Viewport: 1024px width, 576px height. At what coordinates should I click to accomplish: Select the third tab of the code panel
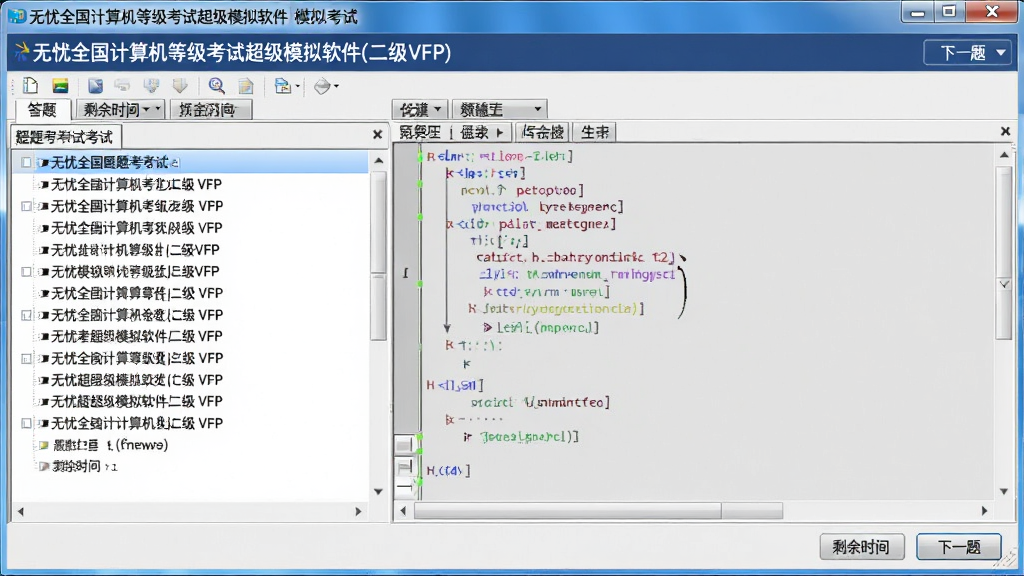pyautogui.click(x=542, y=133)
